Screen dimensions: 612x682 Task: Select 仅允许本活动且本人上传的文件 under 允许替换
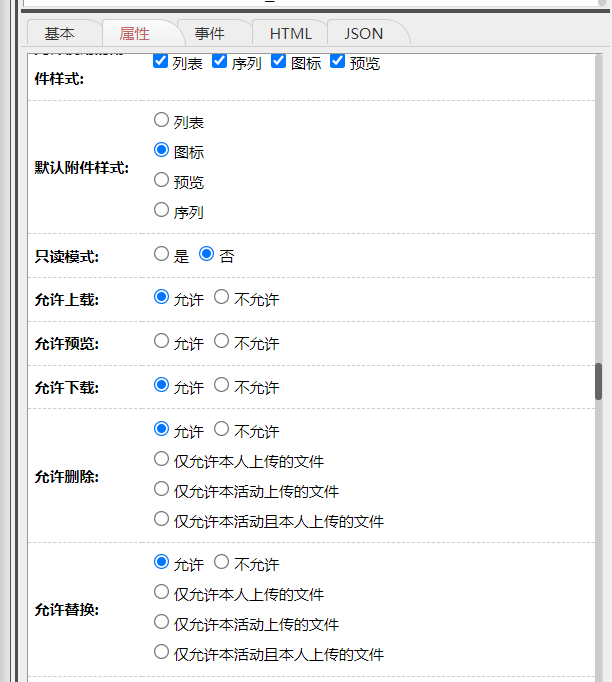162,653
